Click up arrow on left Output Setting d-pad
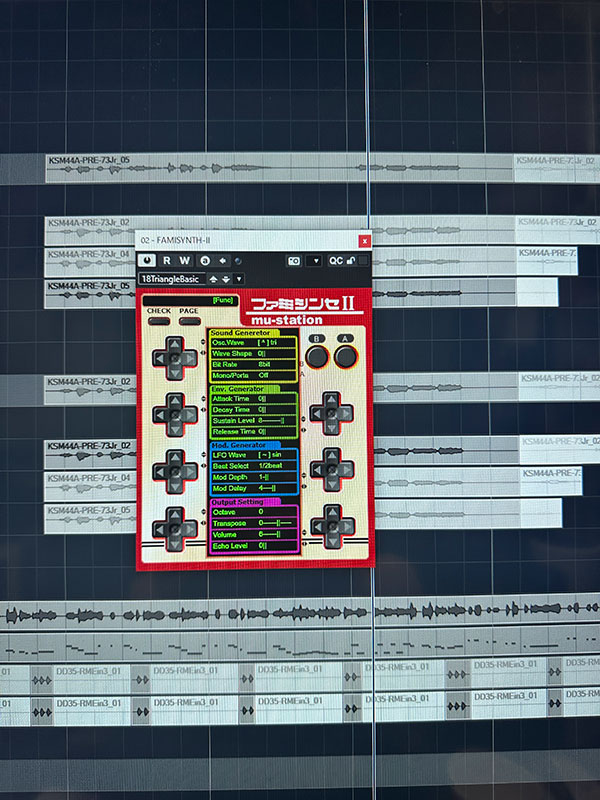The width and height of the screenshot is (600, 800). 174,514
